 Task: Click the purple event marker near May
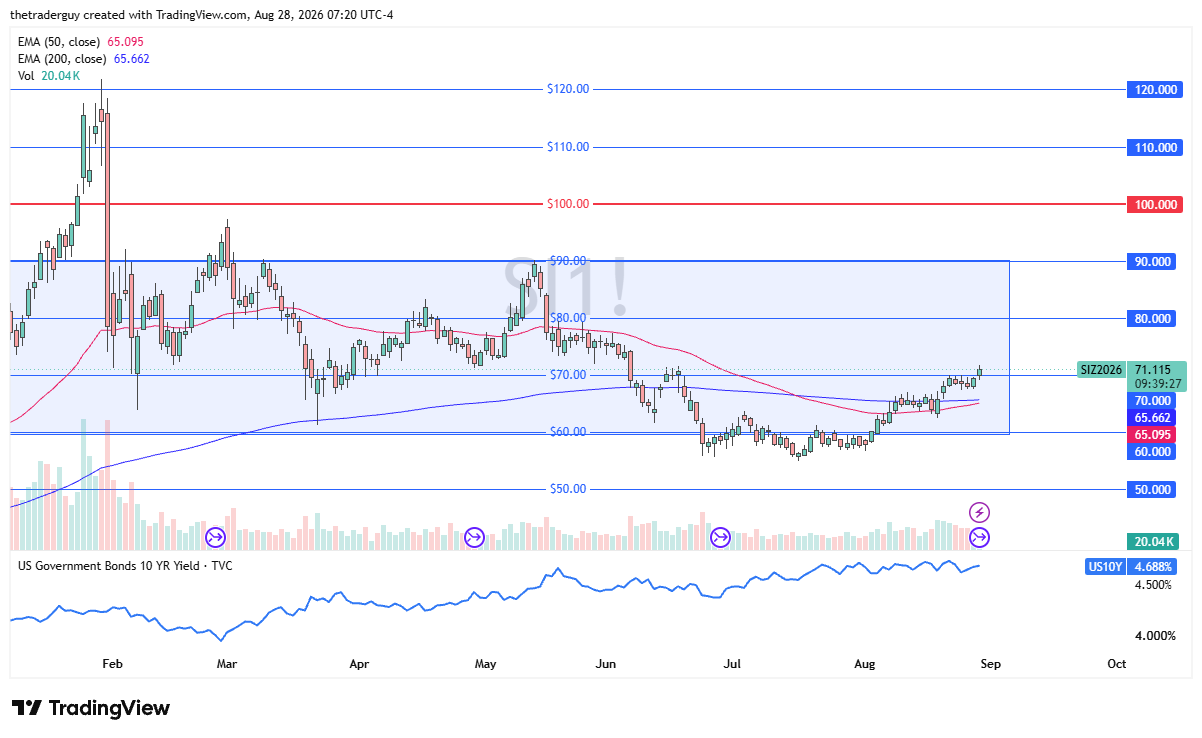[475, 538]
